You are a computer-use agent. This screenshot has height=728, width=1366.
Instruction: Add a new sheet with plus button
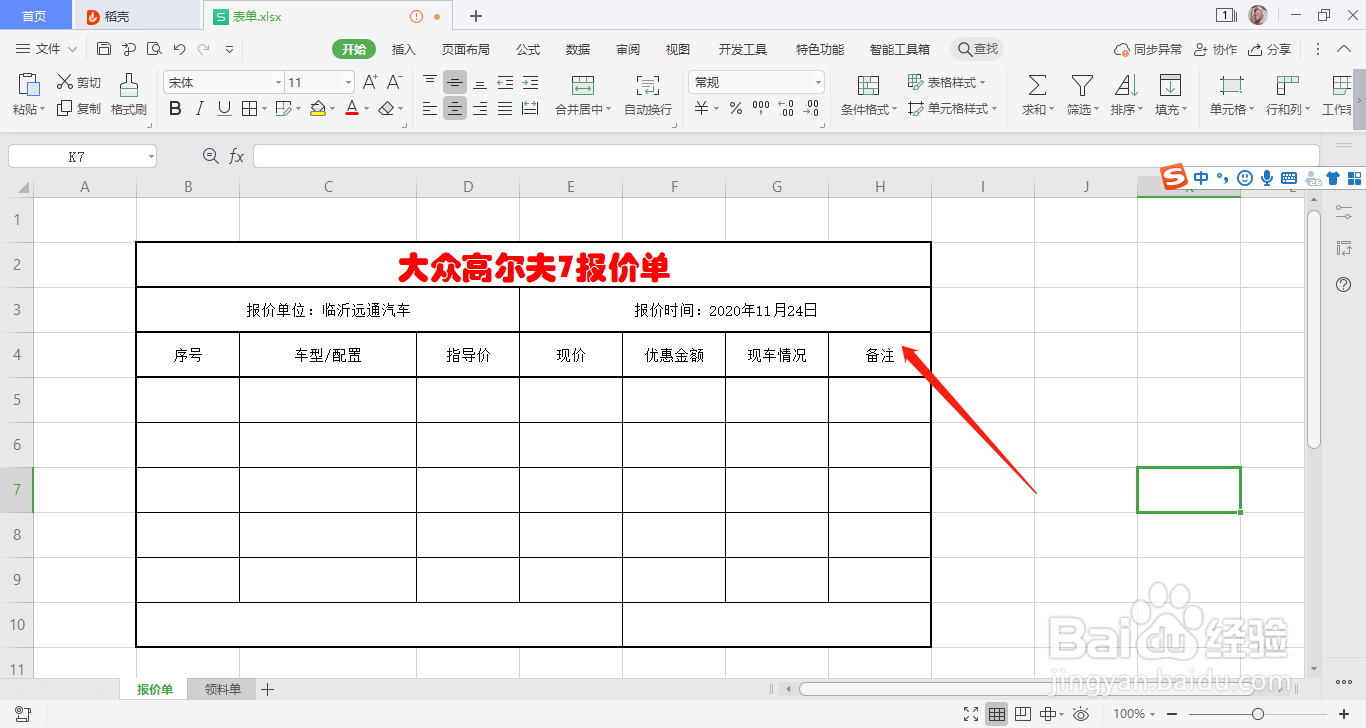point(267,689)
